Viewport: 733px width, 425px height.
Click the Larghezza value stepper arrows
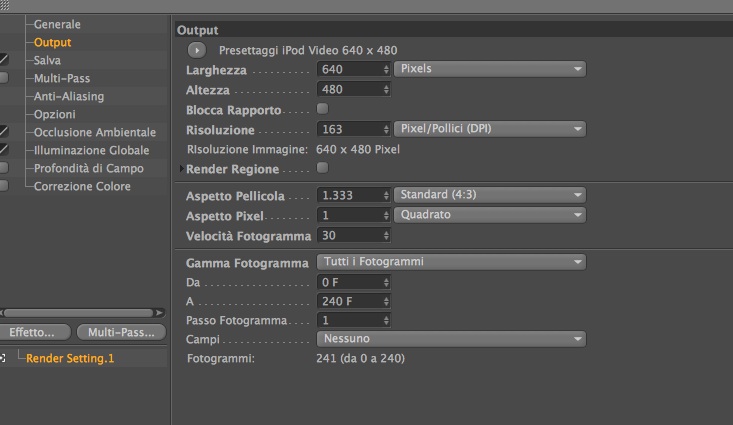(386, 69)
